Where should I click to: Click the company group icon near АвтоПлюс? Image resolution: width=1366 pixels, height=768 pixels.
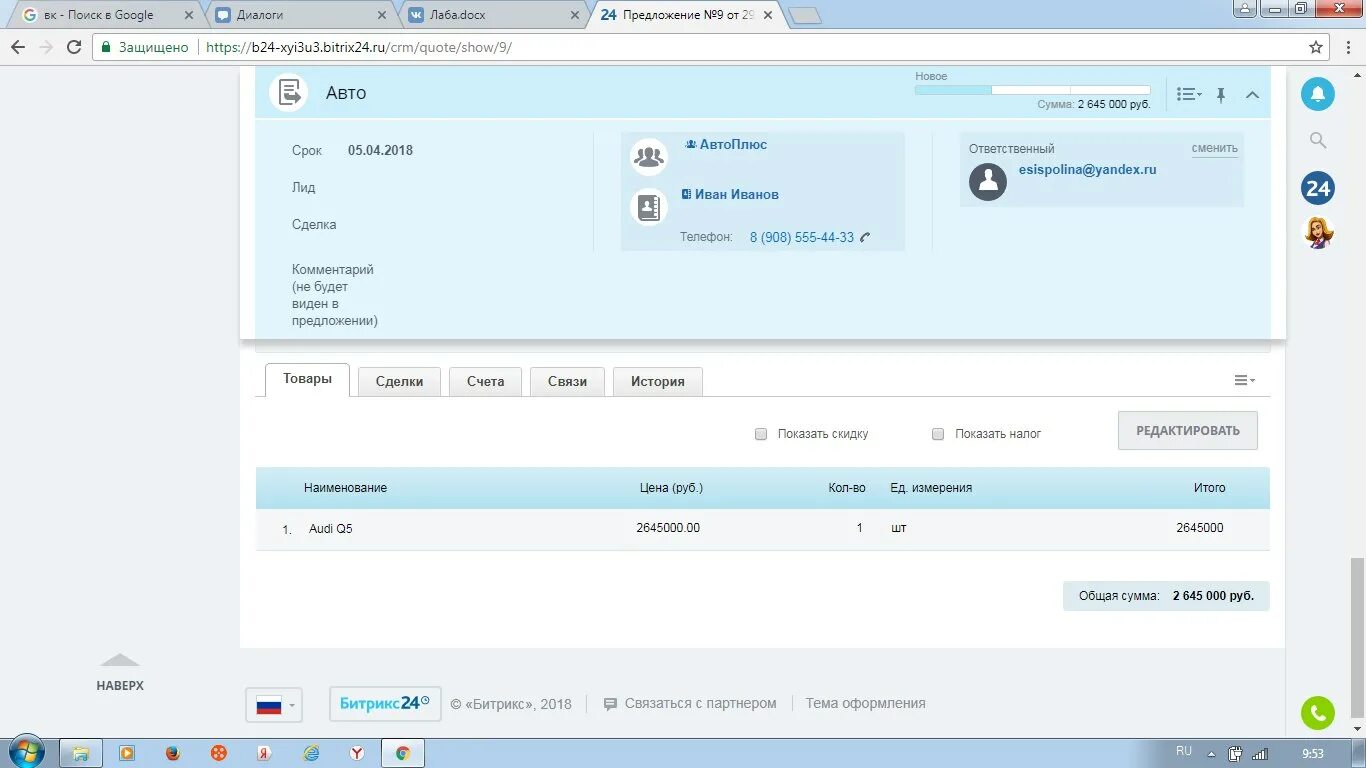649,157
